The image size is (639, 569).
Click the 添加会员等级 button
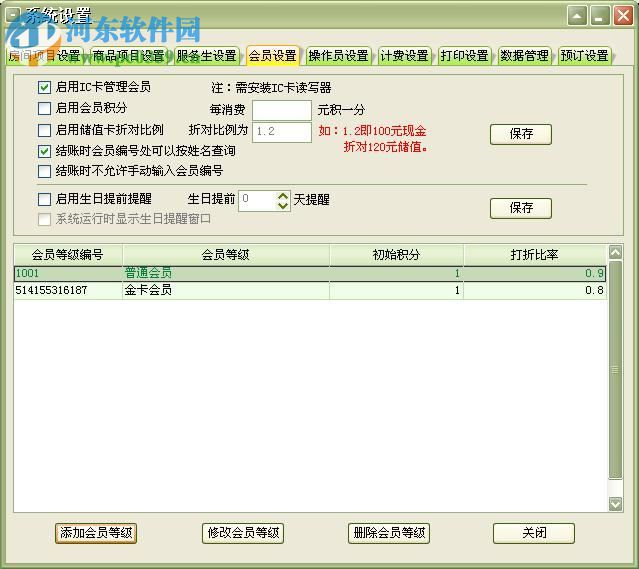pyautogui.click(x=96, y=533)
